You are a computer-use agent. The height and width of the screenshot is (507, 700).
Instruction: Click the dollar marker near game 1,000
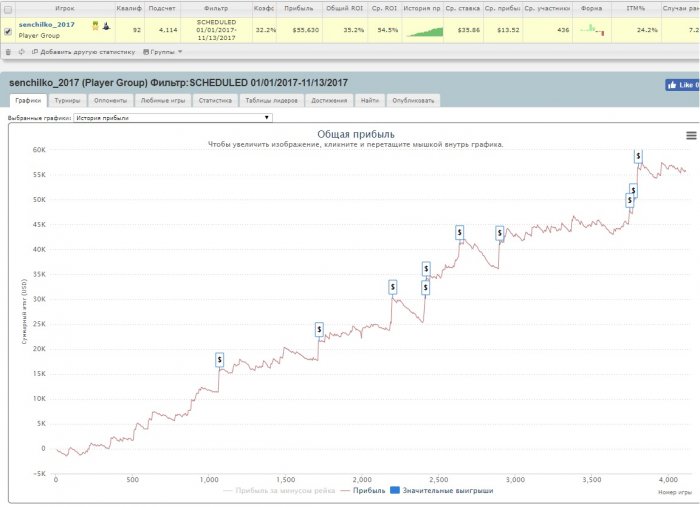pos(219,360)
